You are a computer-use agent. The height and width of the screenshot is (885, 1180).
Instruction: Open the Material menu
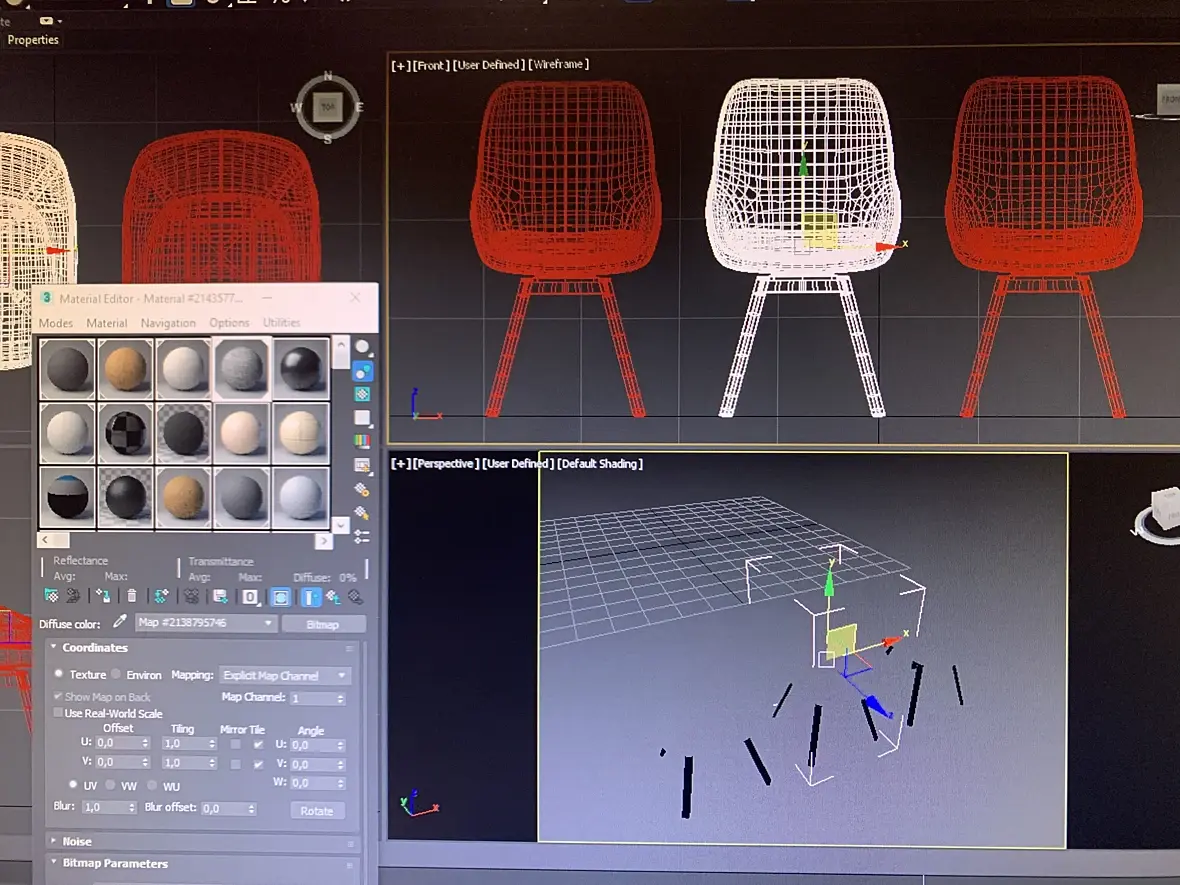(x=107, y=323)
